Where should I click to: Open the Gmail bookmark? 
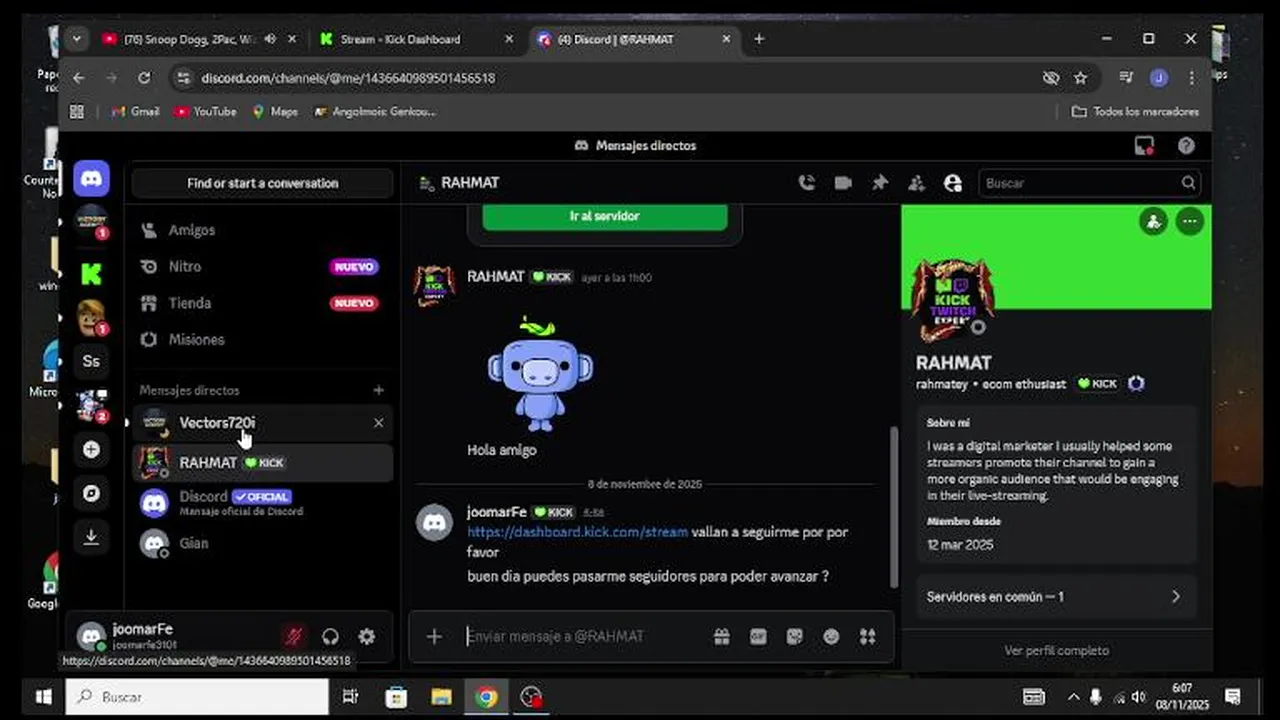point(135,112)
